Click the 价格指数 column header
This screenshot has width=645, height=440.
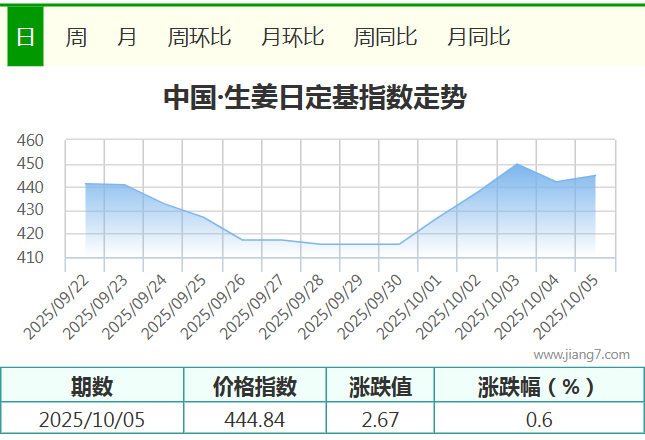[x=255, y=386]
